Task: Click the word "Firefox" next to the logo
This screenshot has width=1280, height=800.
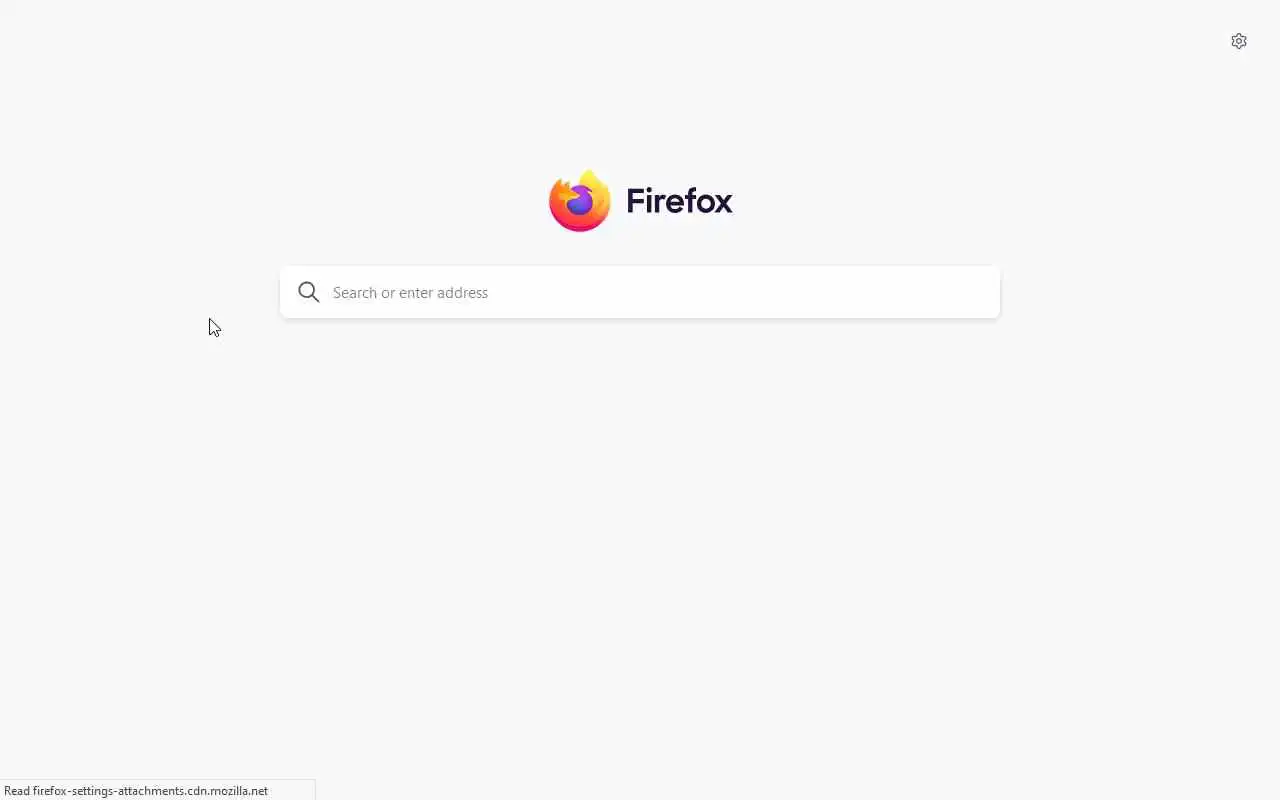Action: coord(679,201)
